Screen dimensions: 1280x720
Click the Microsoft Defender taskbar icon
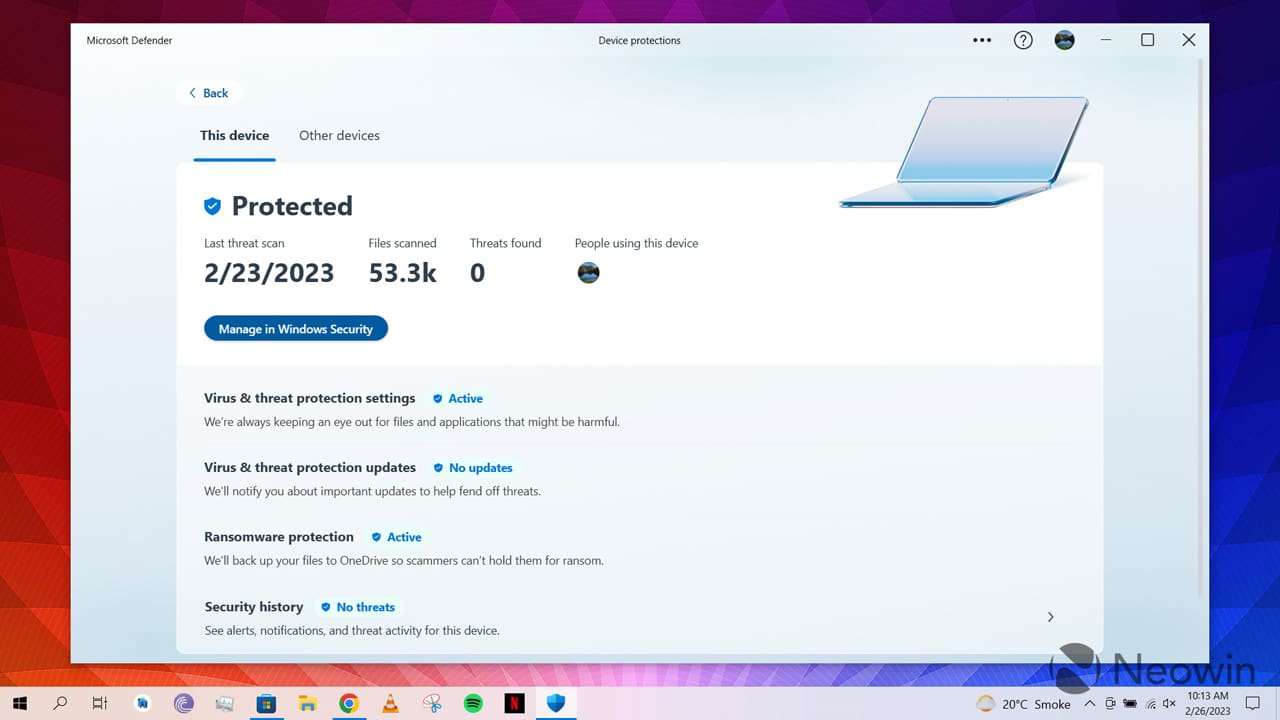556,703
